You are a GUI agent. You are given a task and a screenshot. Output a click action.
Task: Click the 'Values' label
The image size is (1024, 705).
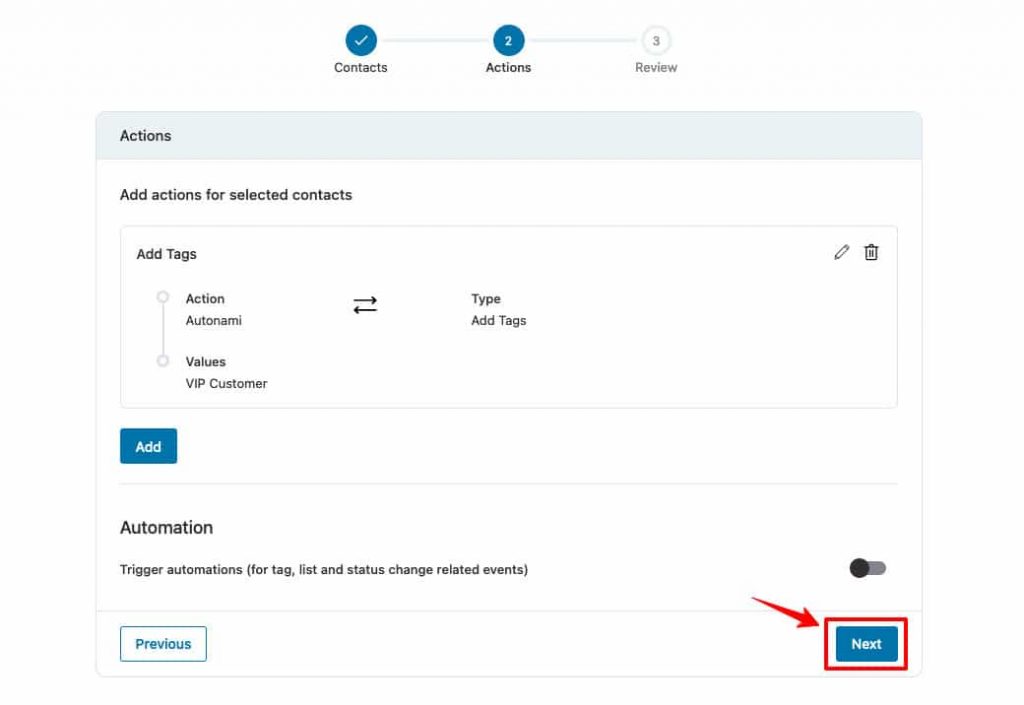(x=206, y=362)
